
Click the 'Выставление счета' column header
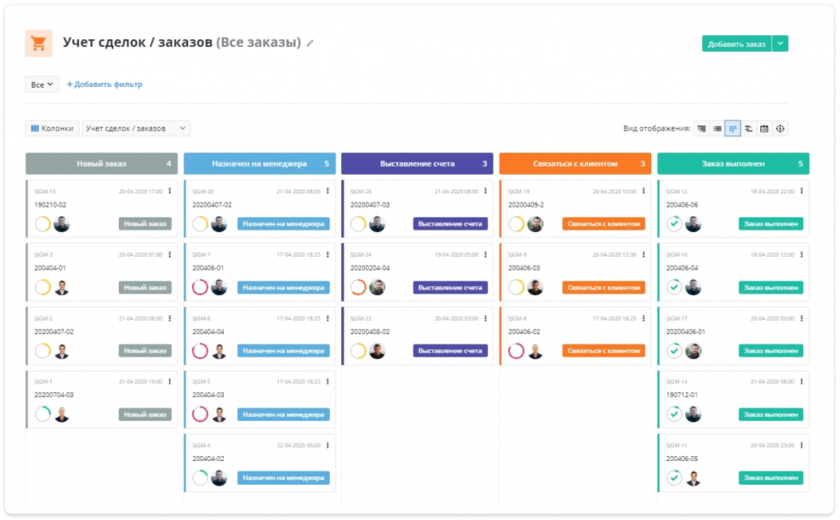417,163
